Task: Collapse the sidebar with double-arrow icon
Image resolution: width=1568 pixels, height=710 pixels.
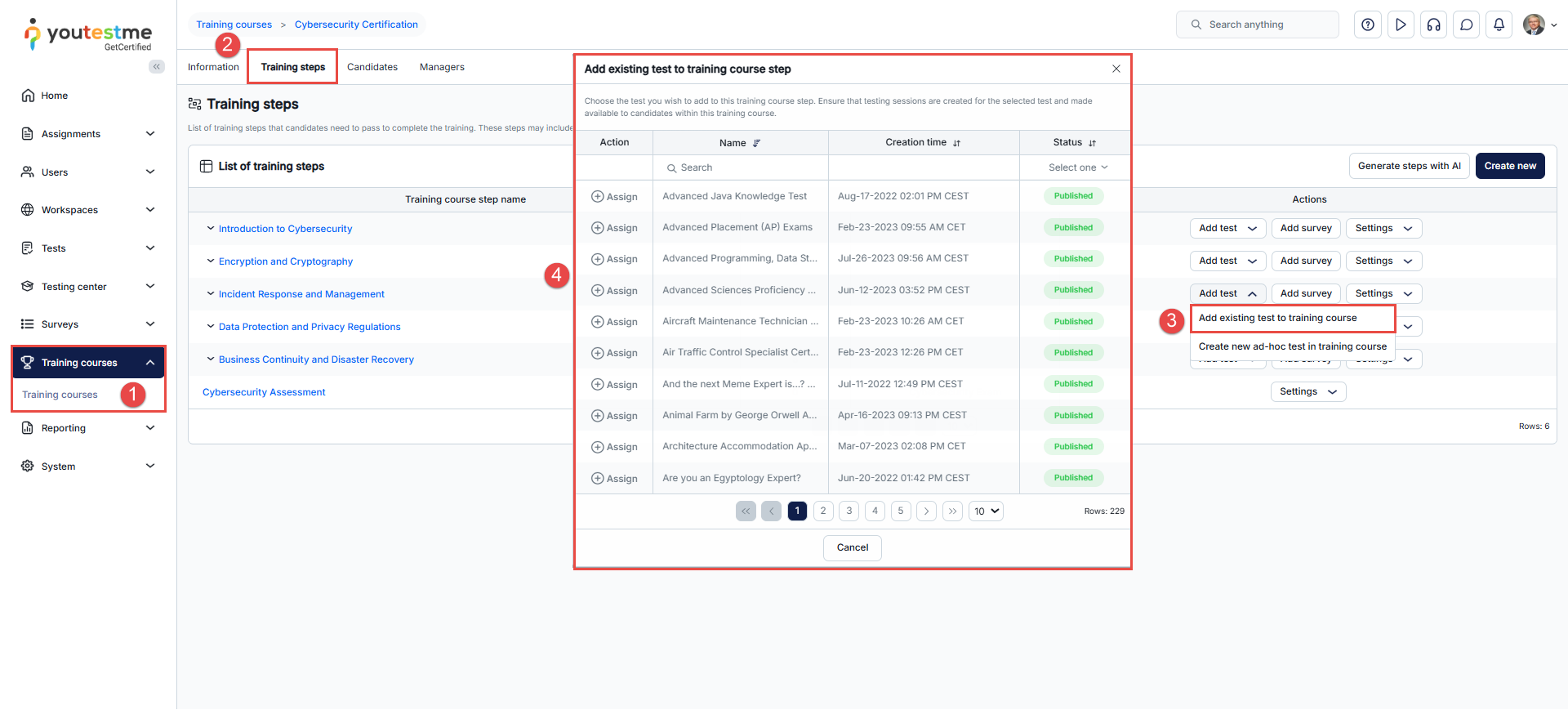Action: tap(156, 67)
